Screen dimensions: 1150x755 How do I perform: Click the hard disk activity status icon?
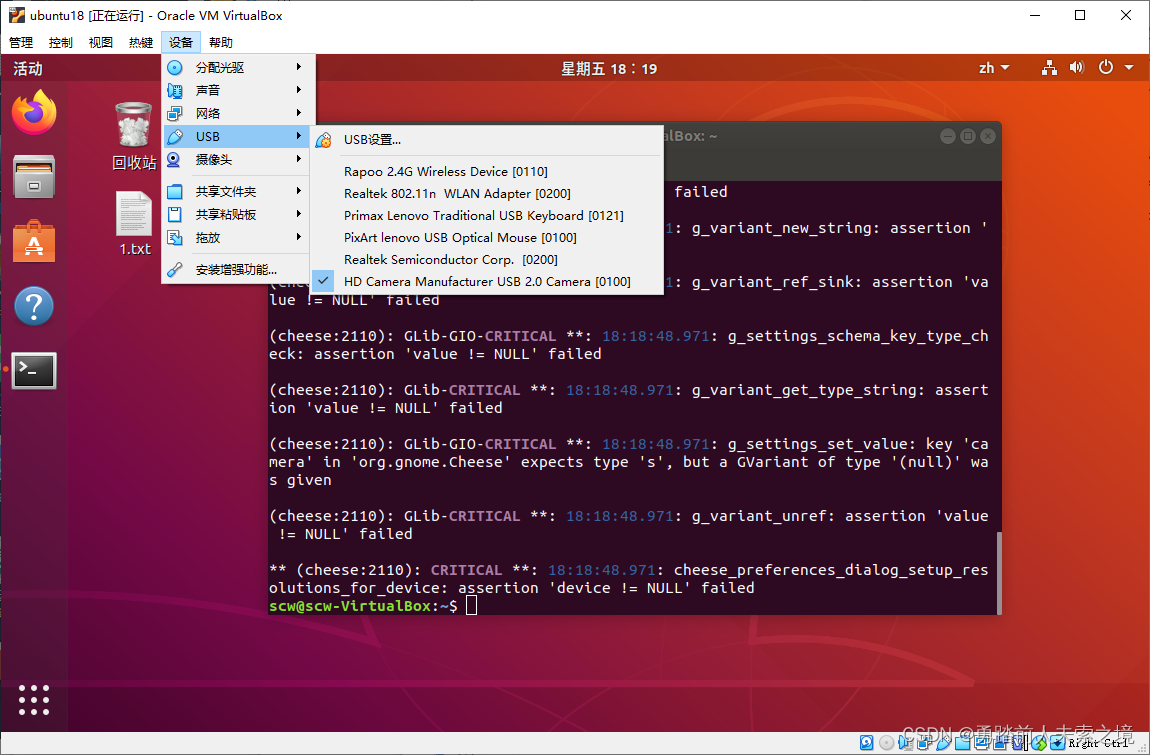[x=866, y=743]
